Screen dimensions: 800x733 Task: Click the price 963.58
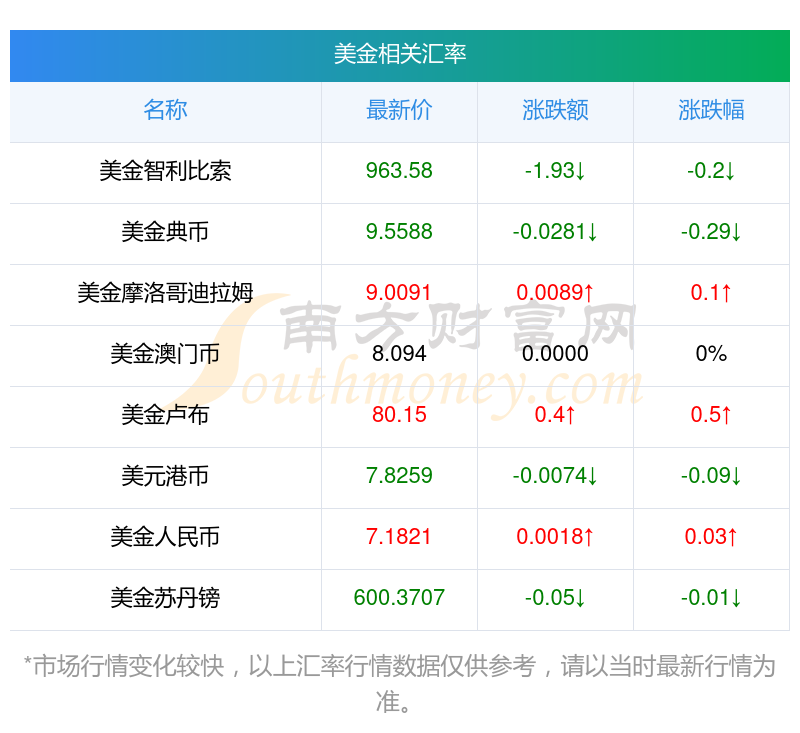[x=399, y=171]
